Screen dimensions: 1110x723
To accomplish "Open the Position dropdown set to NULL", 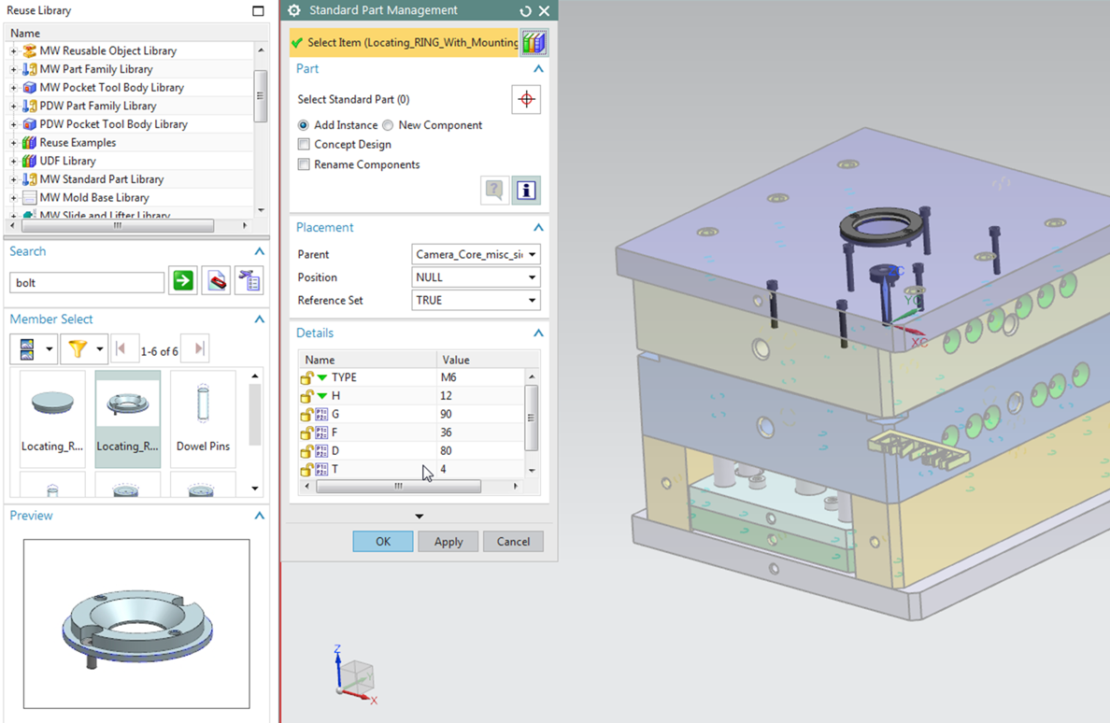I will tap(474, 277).
